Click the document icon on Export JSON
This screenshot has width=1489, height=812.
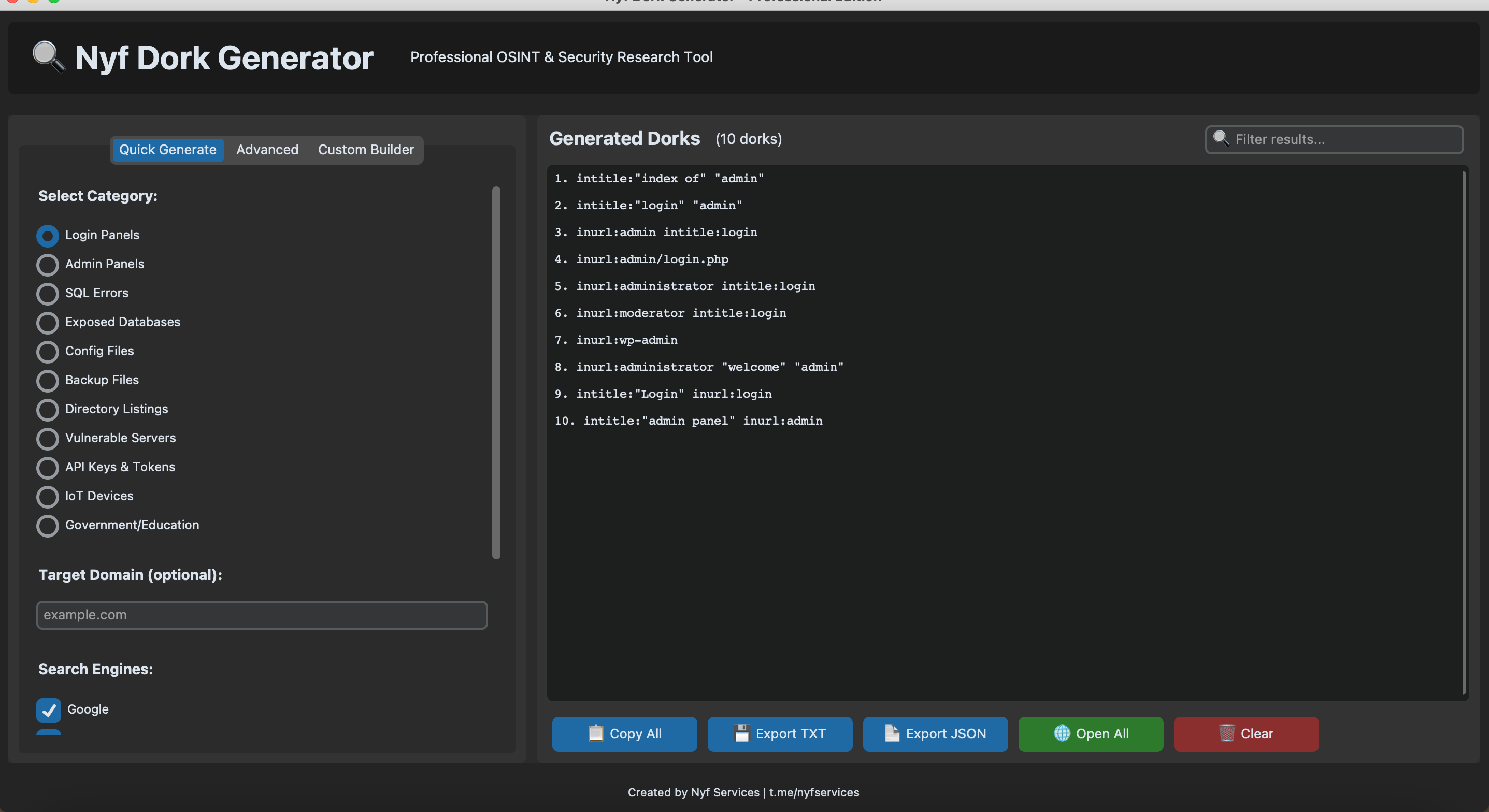pos(891,733)
